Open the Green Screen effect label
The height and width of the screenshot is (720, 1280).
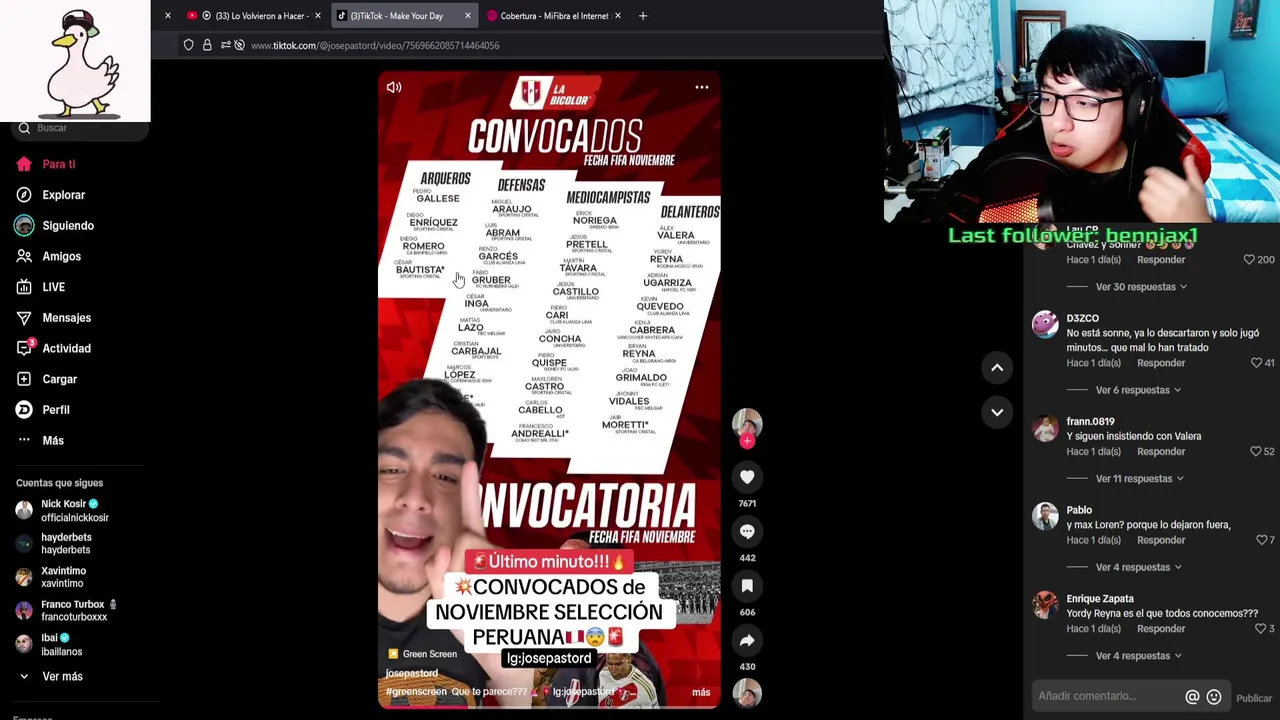pos(422,654)
